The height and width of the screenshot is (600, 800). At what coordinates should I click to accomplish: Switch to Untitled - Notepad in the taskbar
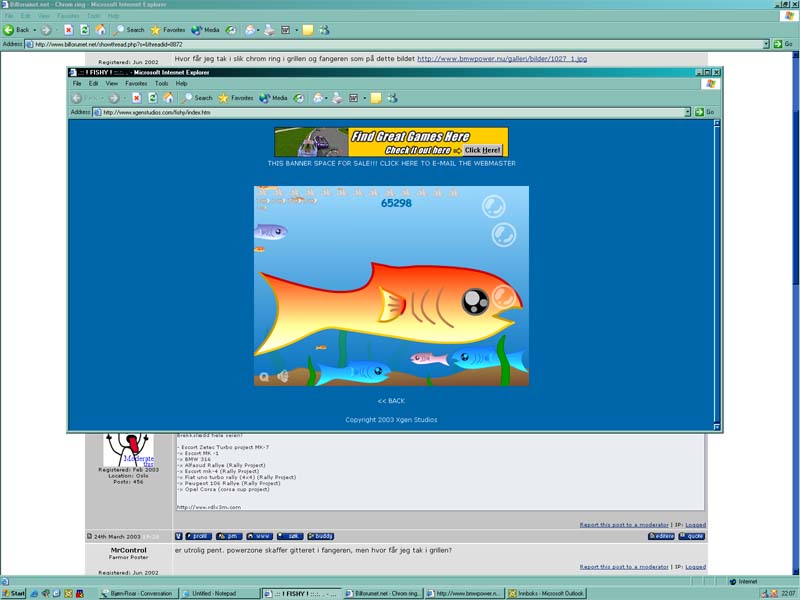[x=217, y=593]
